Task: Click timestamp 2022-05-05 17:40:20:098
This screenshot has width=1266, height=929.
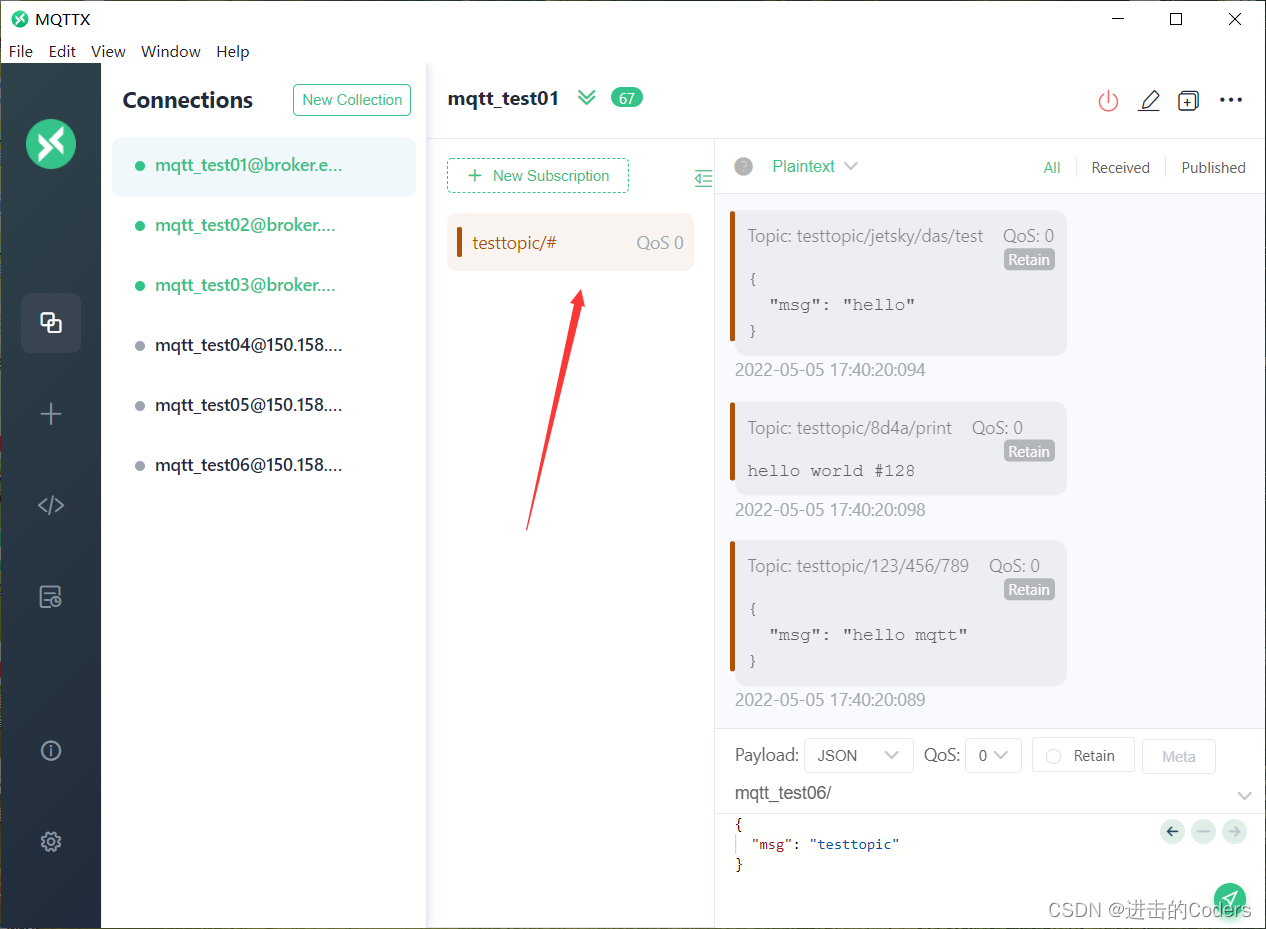Action: click(830, 510)
